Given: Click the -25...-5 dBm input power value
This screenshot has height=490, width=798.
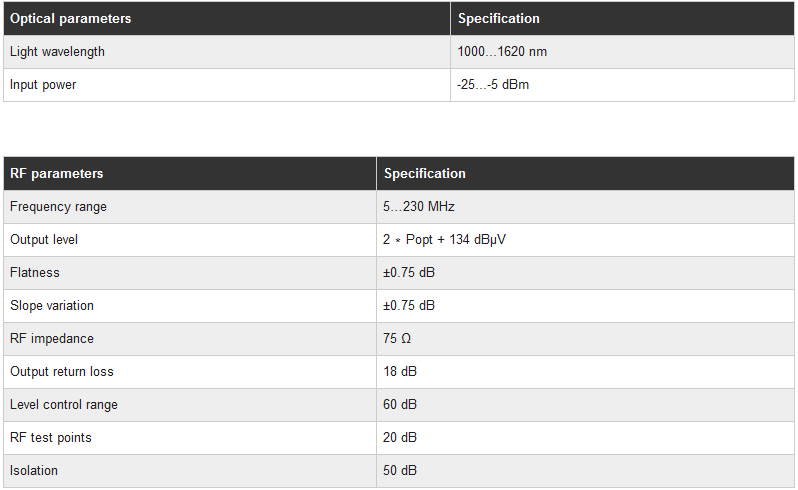Looking at the screenshot, I should (x=493, y=85).
